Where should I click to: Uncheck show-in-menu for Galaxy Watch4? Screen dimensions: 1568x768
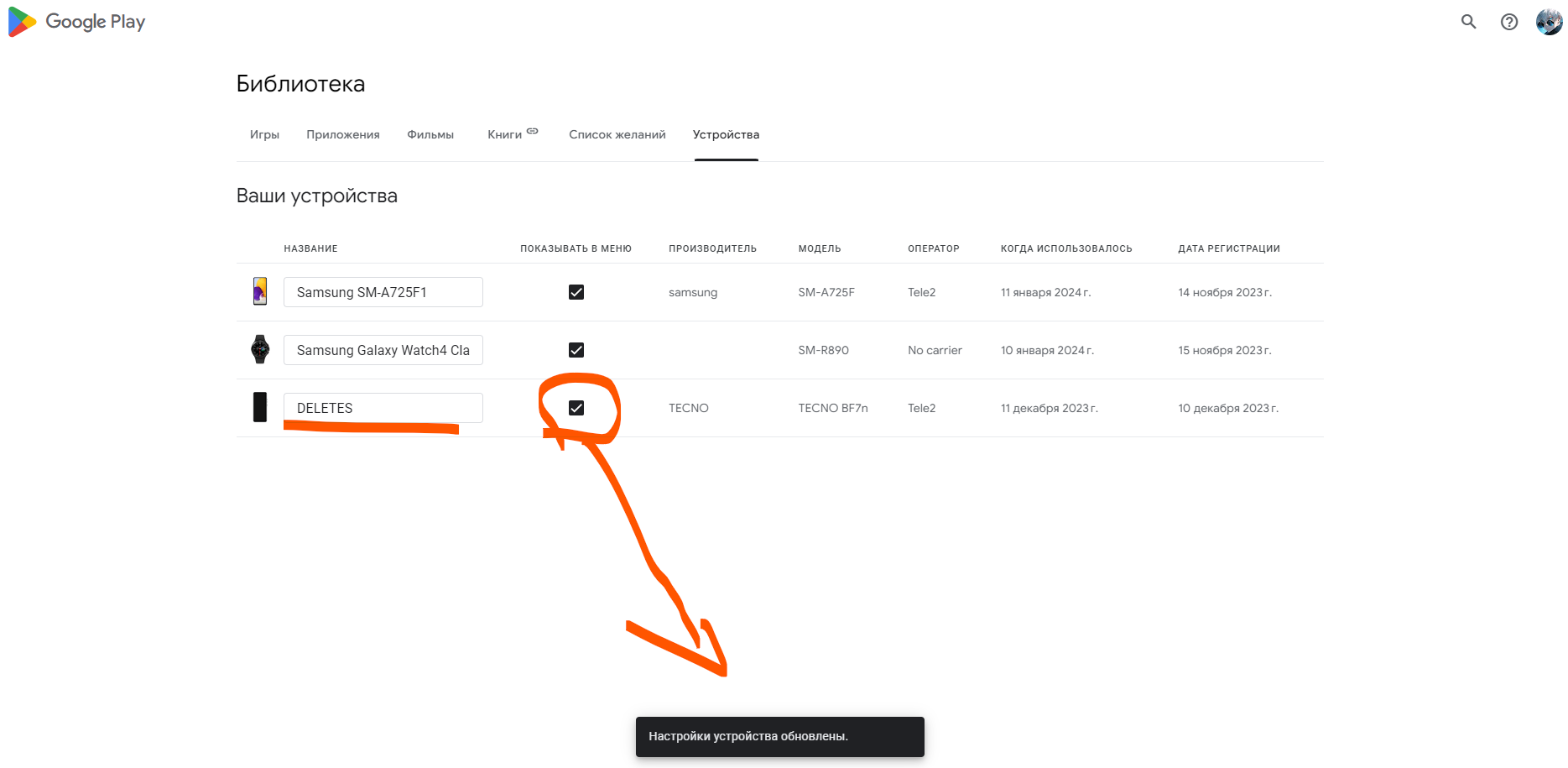tap(576, 350)
